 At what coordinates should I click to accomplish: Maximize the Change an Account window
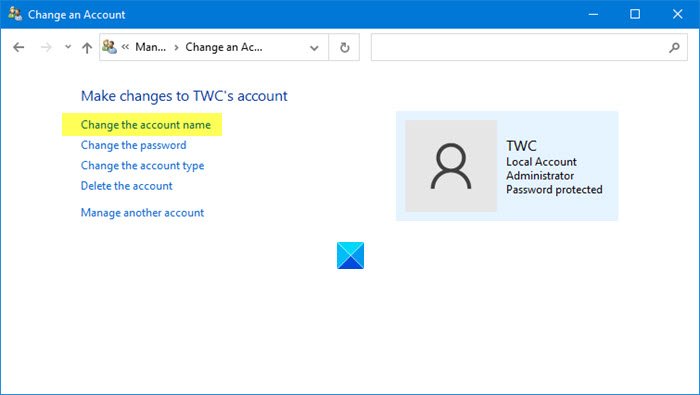[635, 14]
